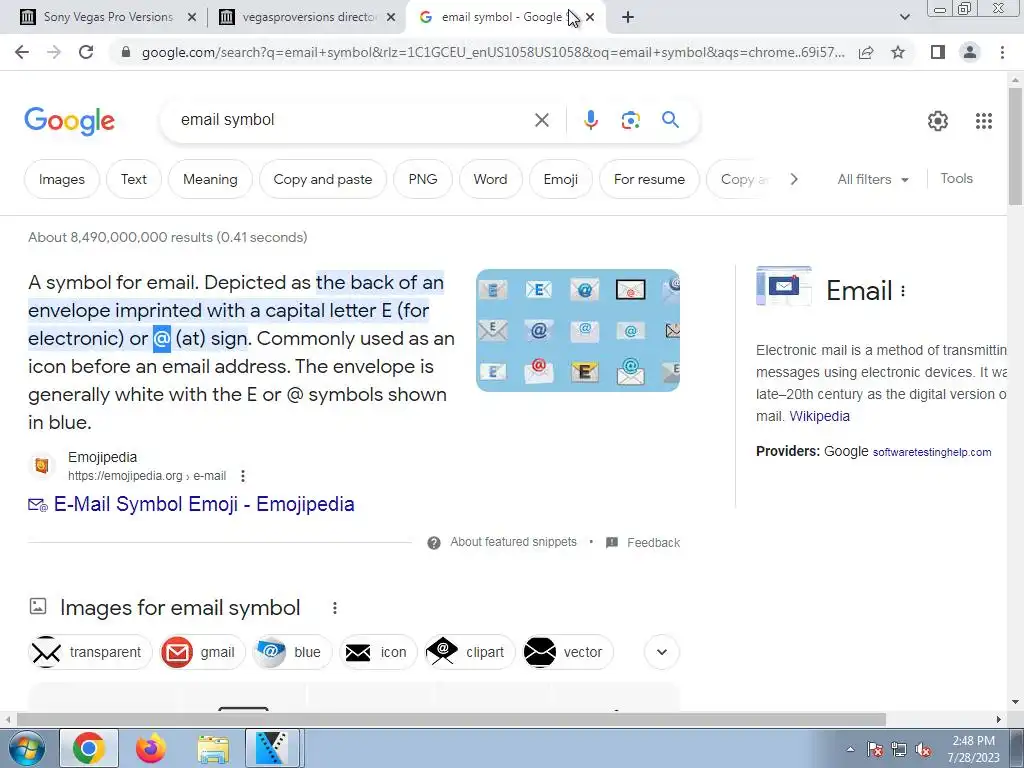The width and height of the screenshot is (1024, 768).
Task: Open options menu for Images for email symbol
Action: (x=334, y=608)
